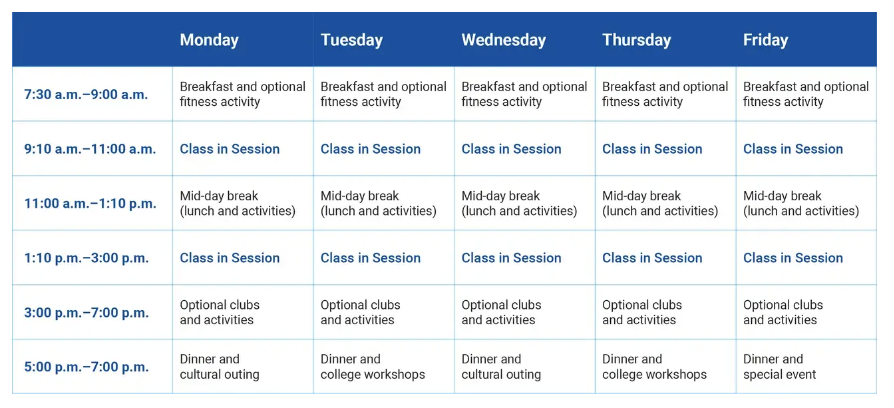Click the 9:10 a.m.–11:00 a.m. time label
Screen dimensions: 894x408
tap(90, 149)
